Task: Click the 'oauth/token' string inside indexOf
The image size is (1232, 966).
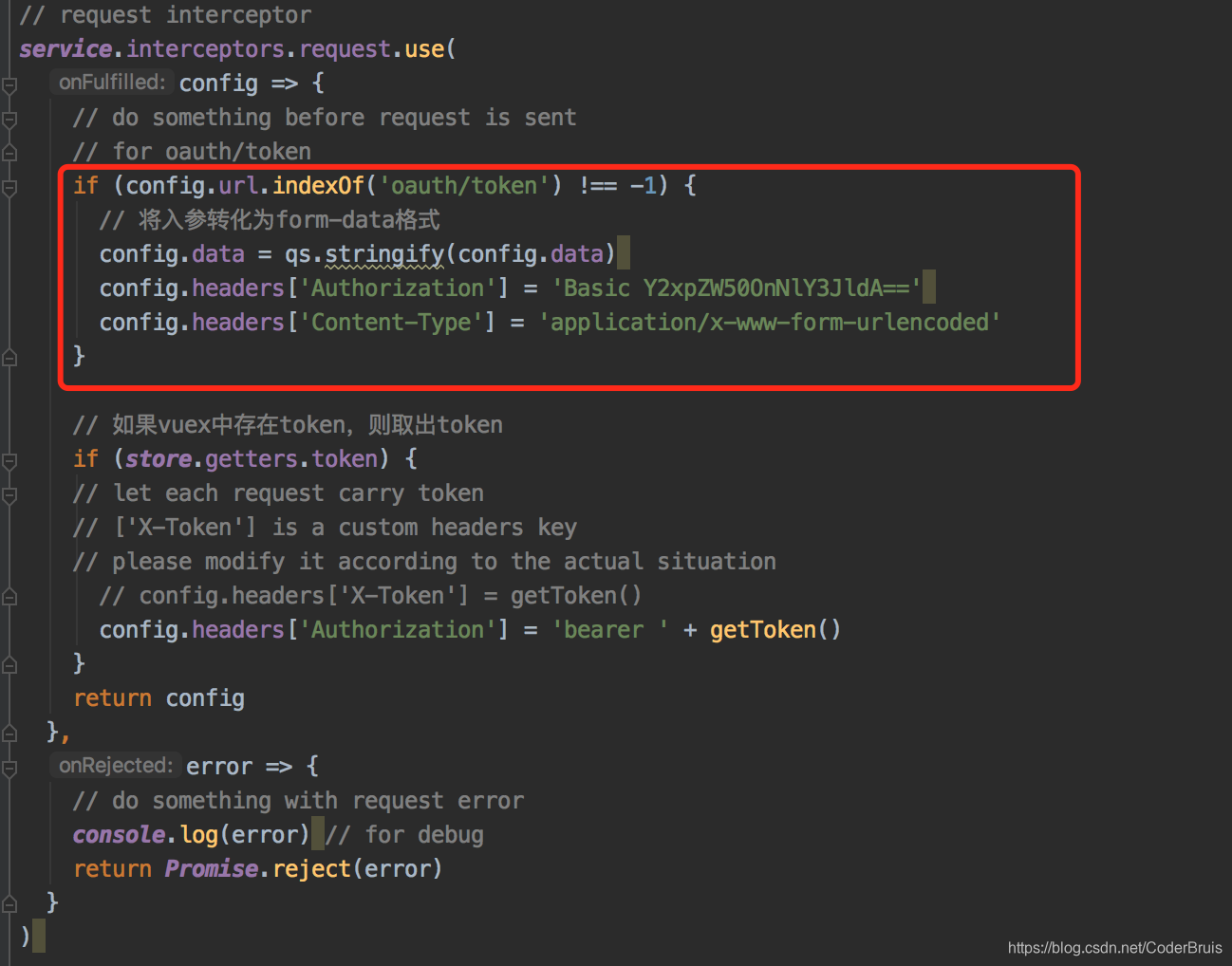Action: coord(464,185)
